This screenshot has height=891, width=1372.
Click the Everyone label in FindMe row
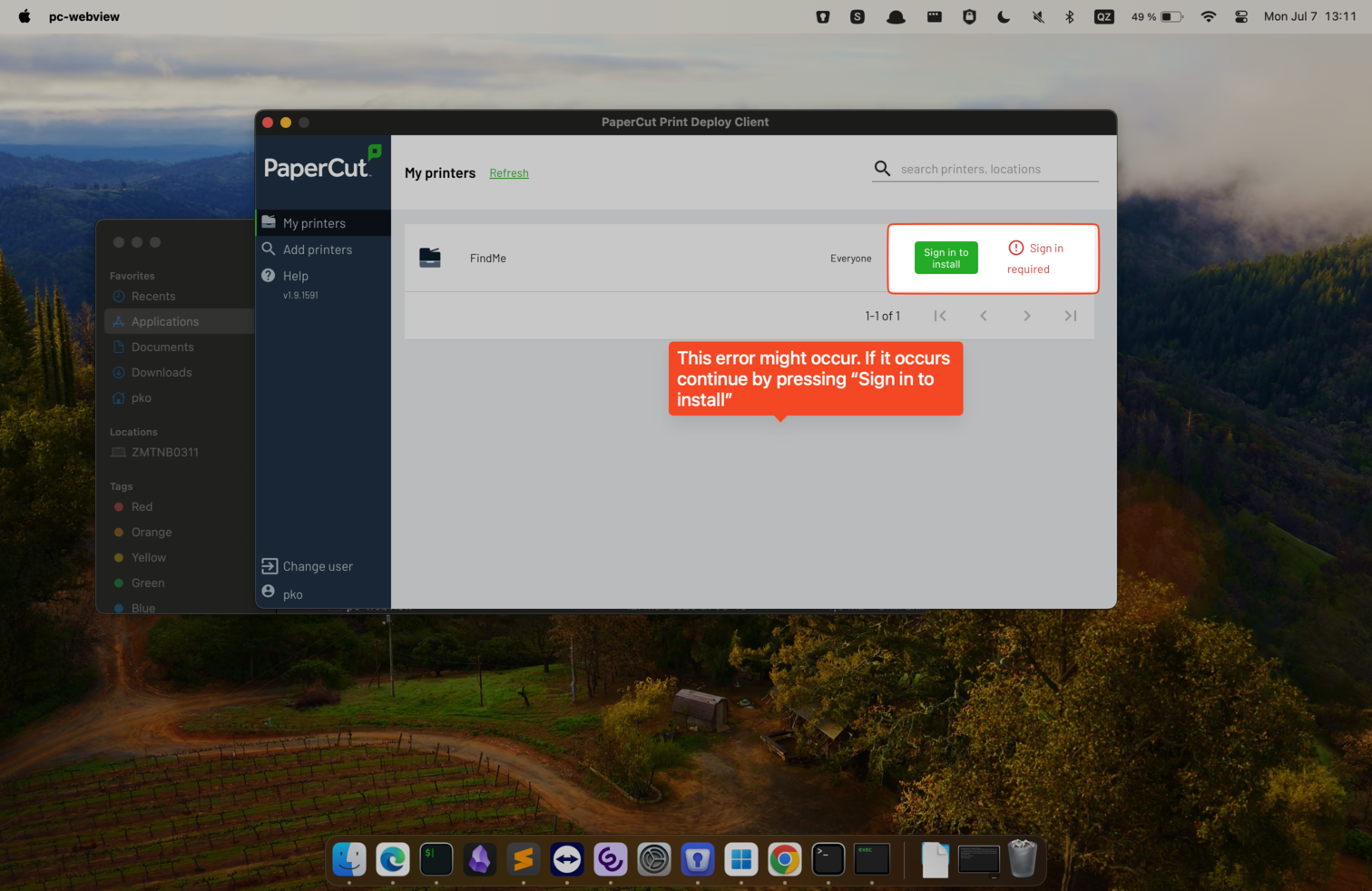(x=850, y=259)
